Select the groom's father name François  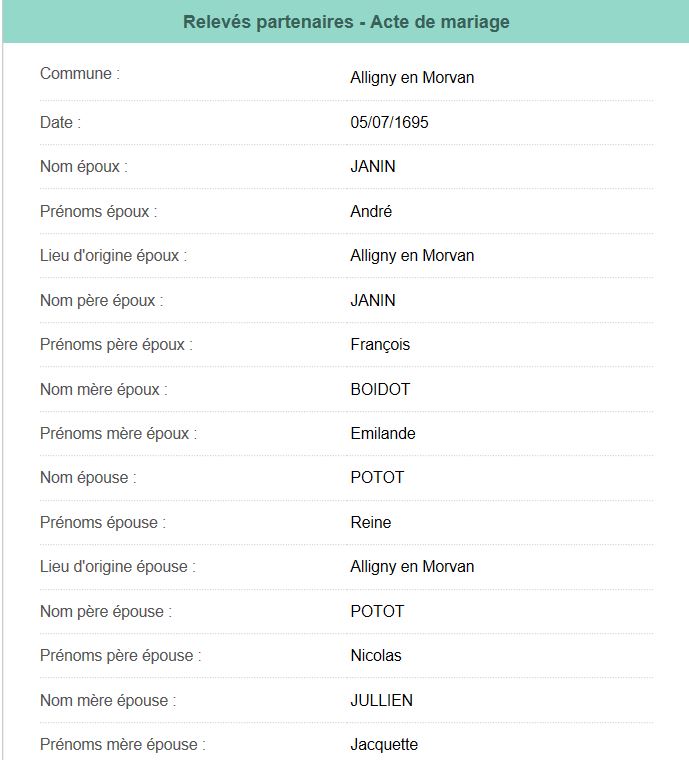(380, 345)
